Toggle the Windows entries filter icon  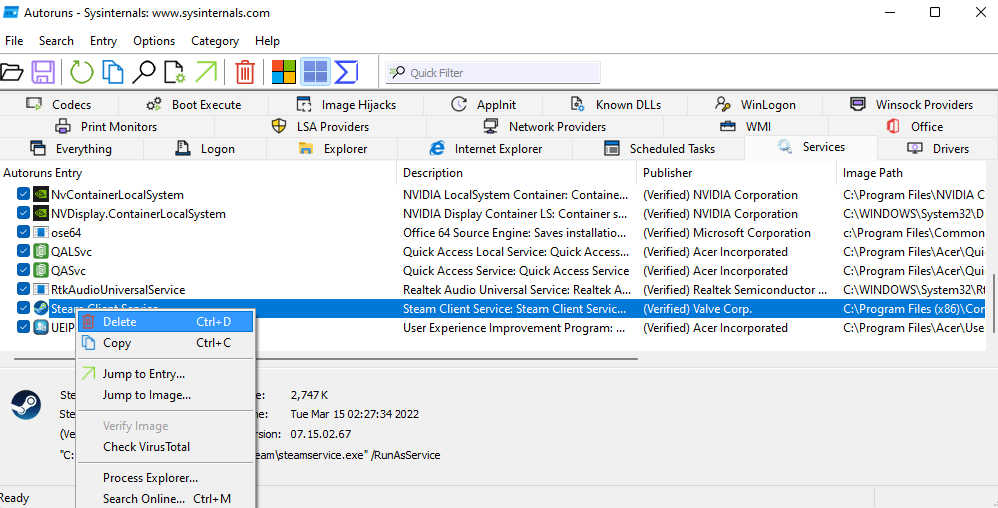[x=315, y=72]
